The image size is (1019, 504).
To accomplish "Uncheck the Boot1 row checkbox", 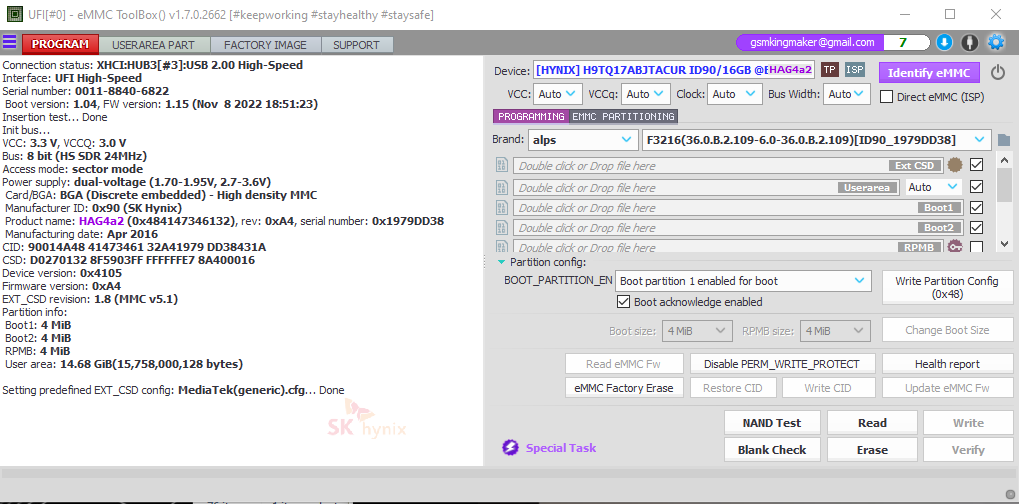I will tap(976, 207).
